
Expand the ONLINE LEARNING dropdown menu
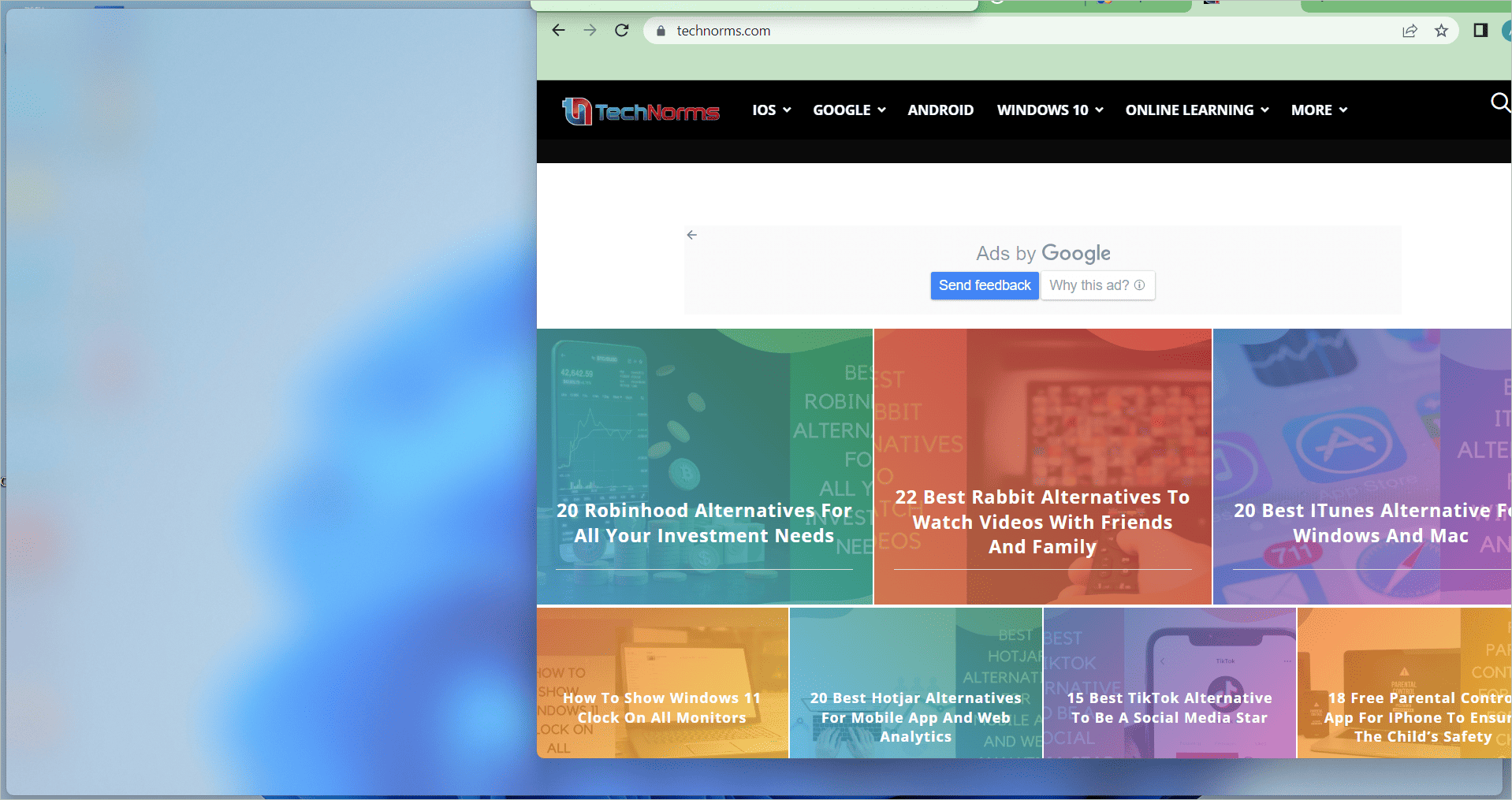pos(1197,110)
